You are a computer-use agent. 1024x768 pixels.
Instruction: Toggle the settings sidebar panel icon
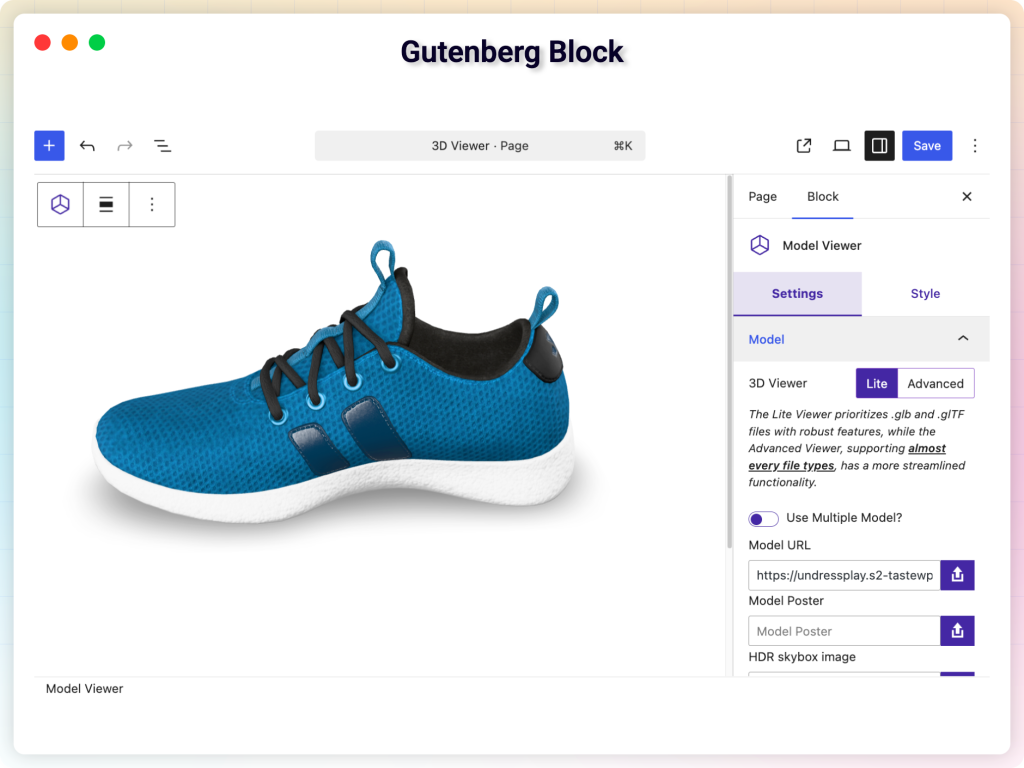(x=879, y=145)
